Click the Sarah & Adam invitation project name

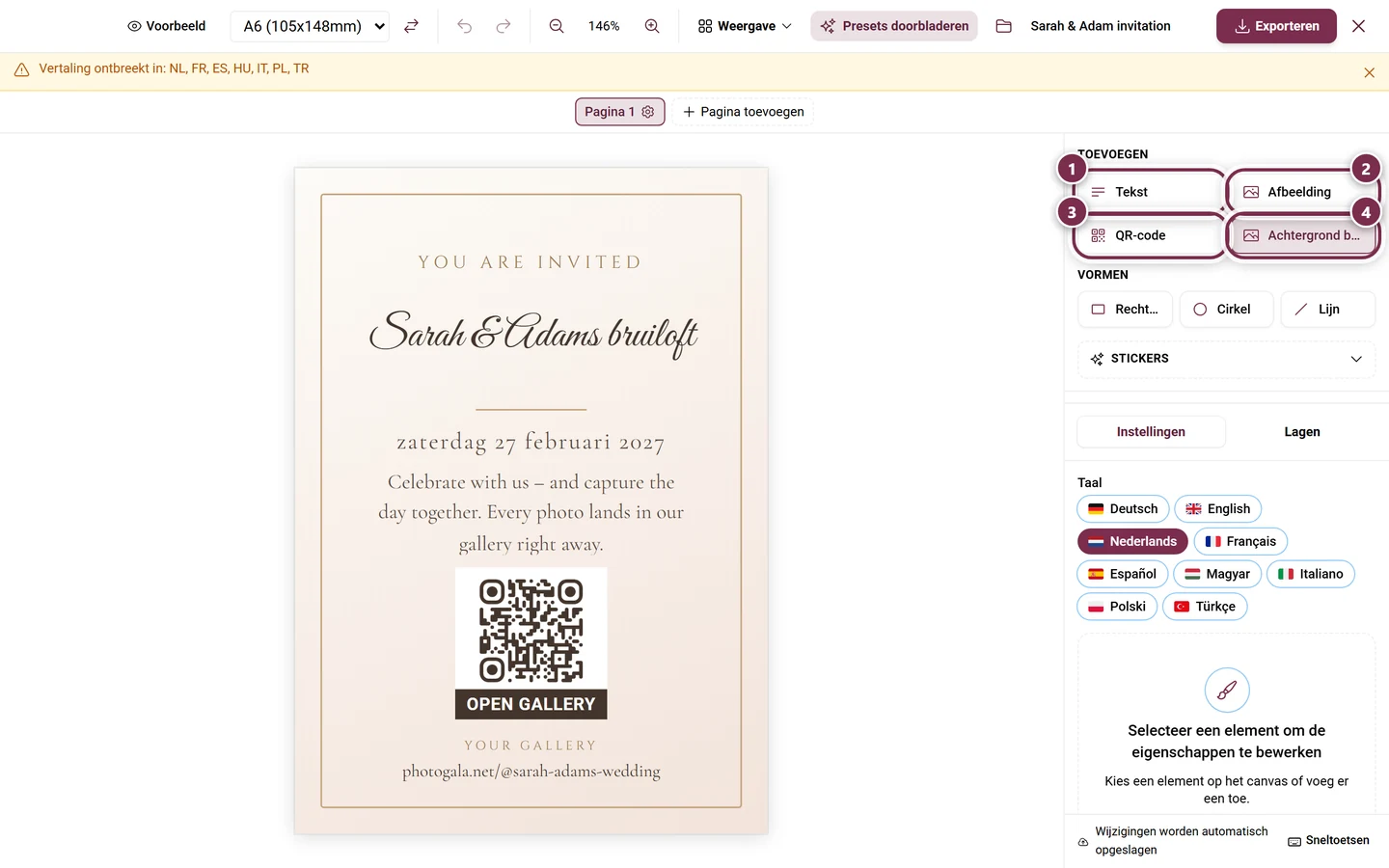click(x=1101, y=26)
